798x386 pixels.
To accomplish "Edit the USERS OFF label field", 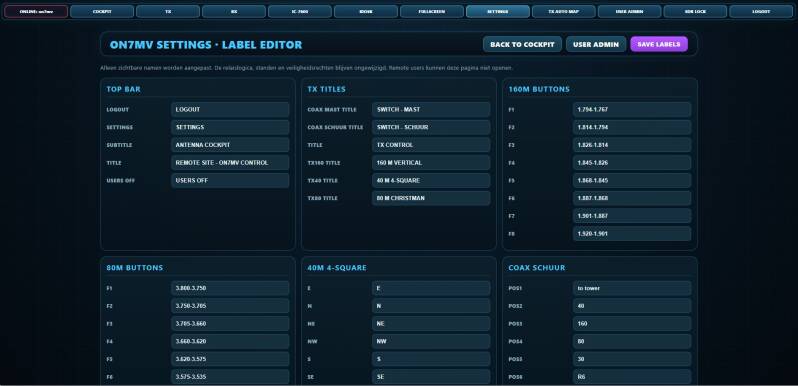I will [230, 180].
